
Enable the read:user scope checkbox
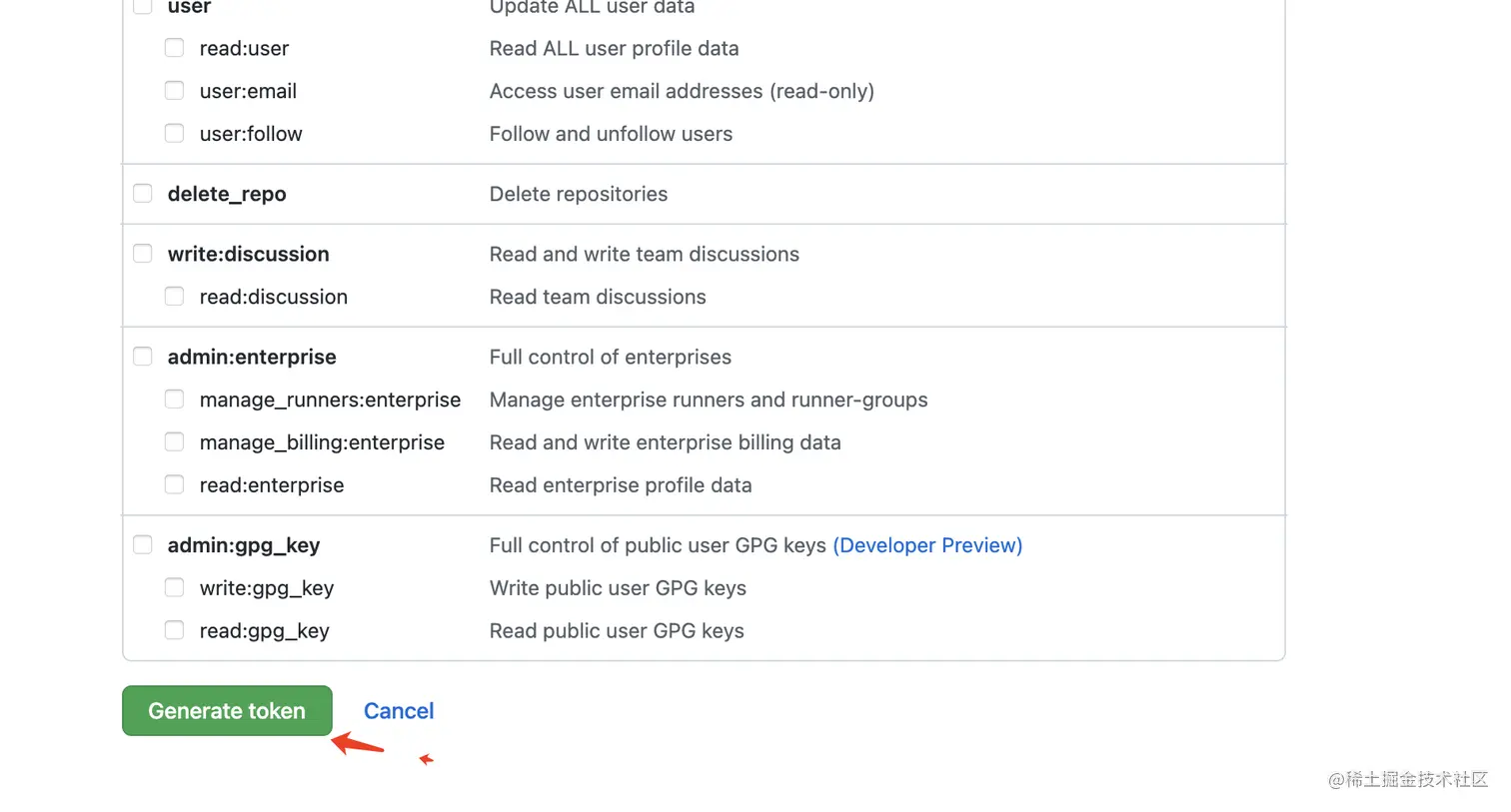(x=175, y=48)
